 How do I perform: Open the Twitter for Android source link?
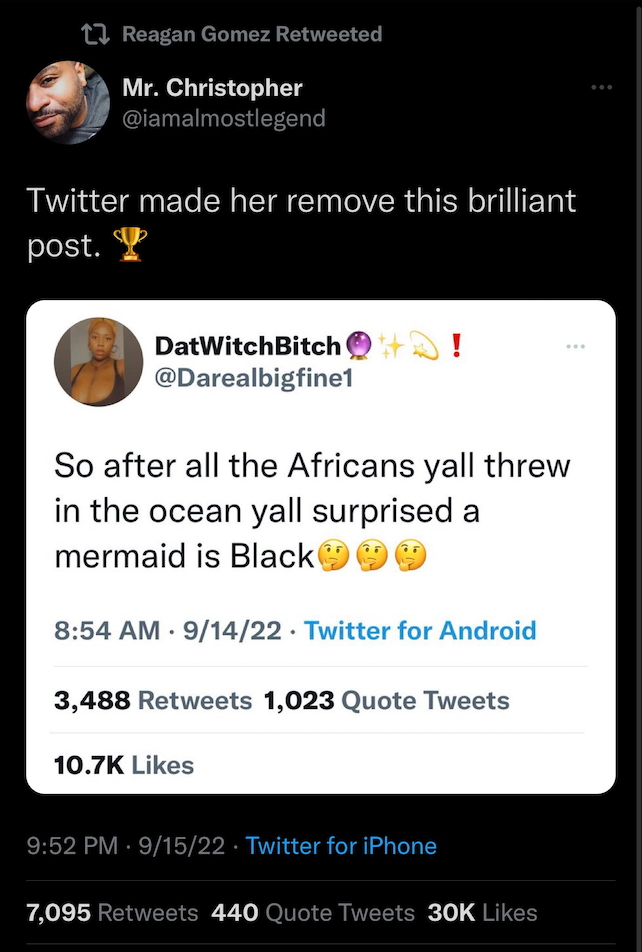420,630
